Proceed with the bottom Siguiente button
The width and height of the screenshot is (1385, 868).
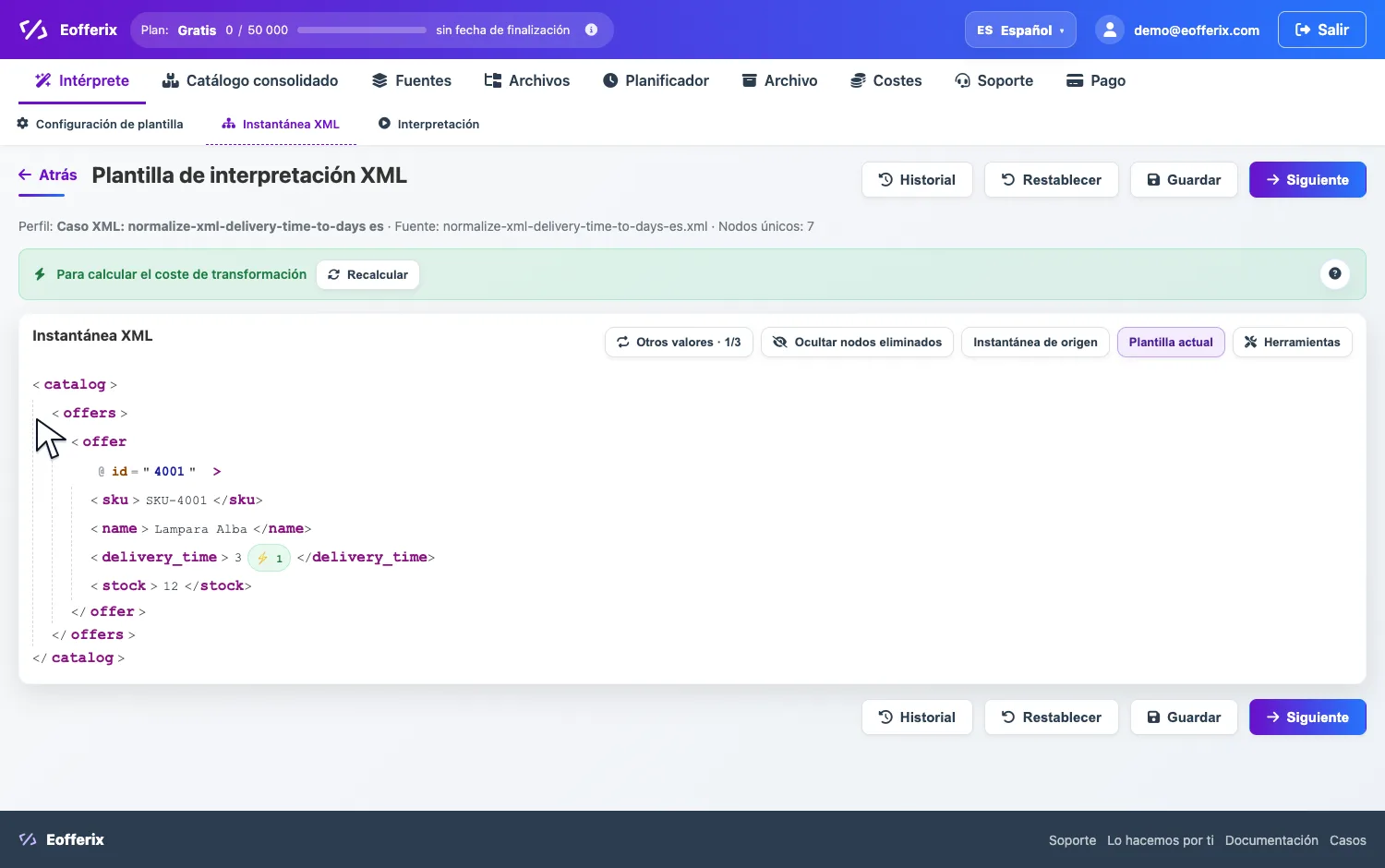1307,717
